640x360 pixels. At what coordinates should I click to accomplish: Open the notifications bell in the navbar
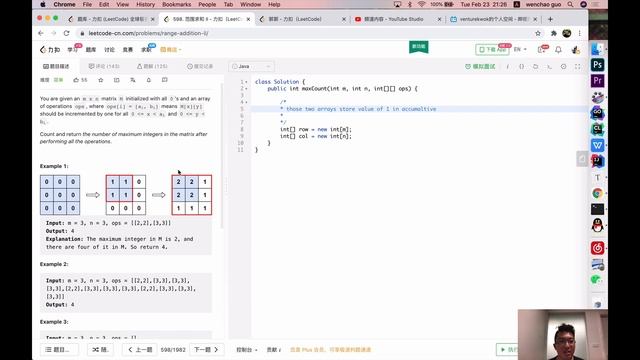point(558,50)
